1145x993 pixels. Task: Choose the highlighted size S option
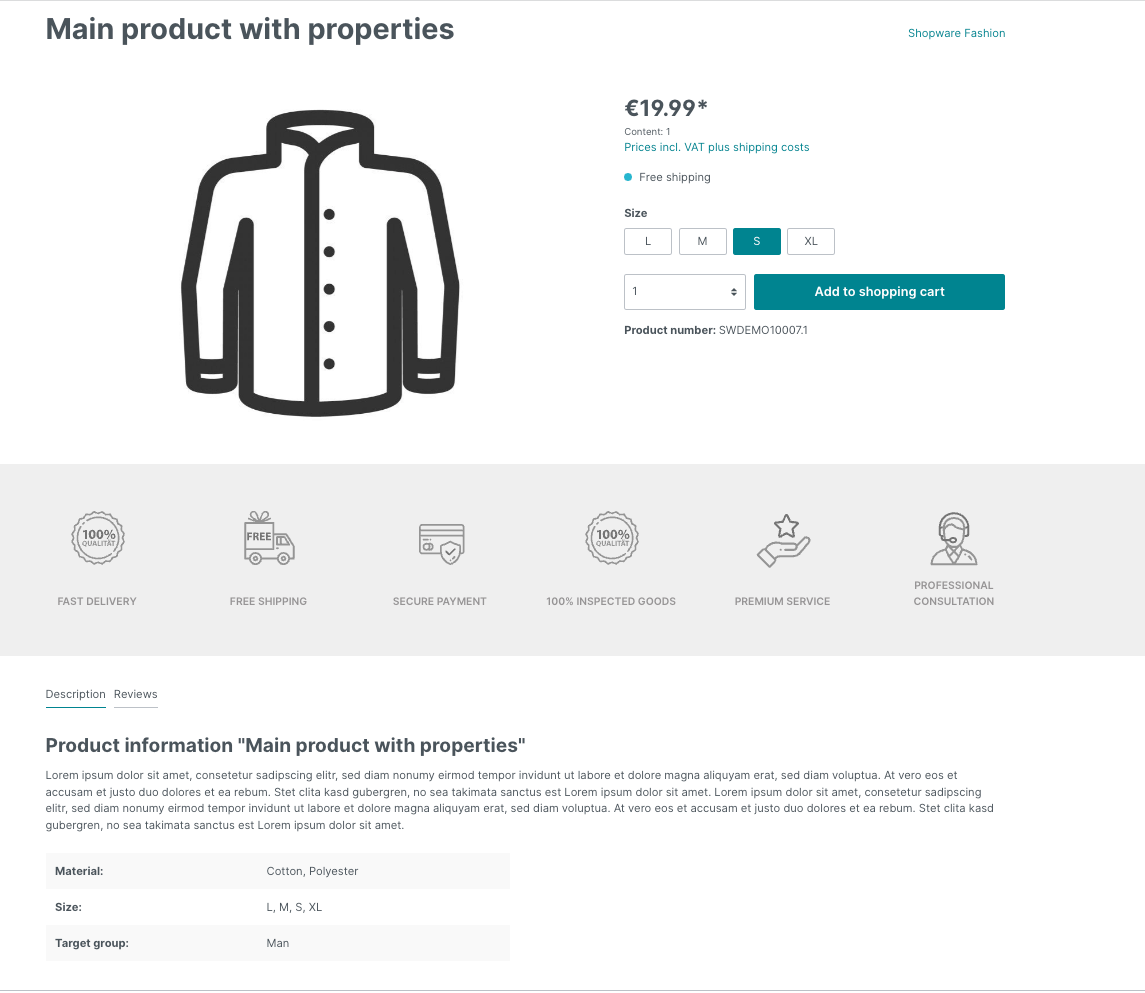[x=757, y=242]
